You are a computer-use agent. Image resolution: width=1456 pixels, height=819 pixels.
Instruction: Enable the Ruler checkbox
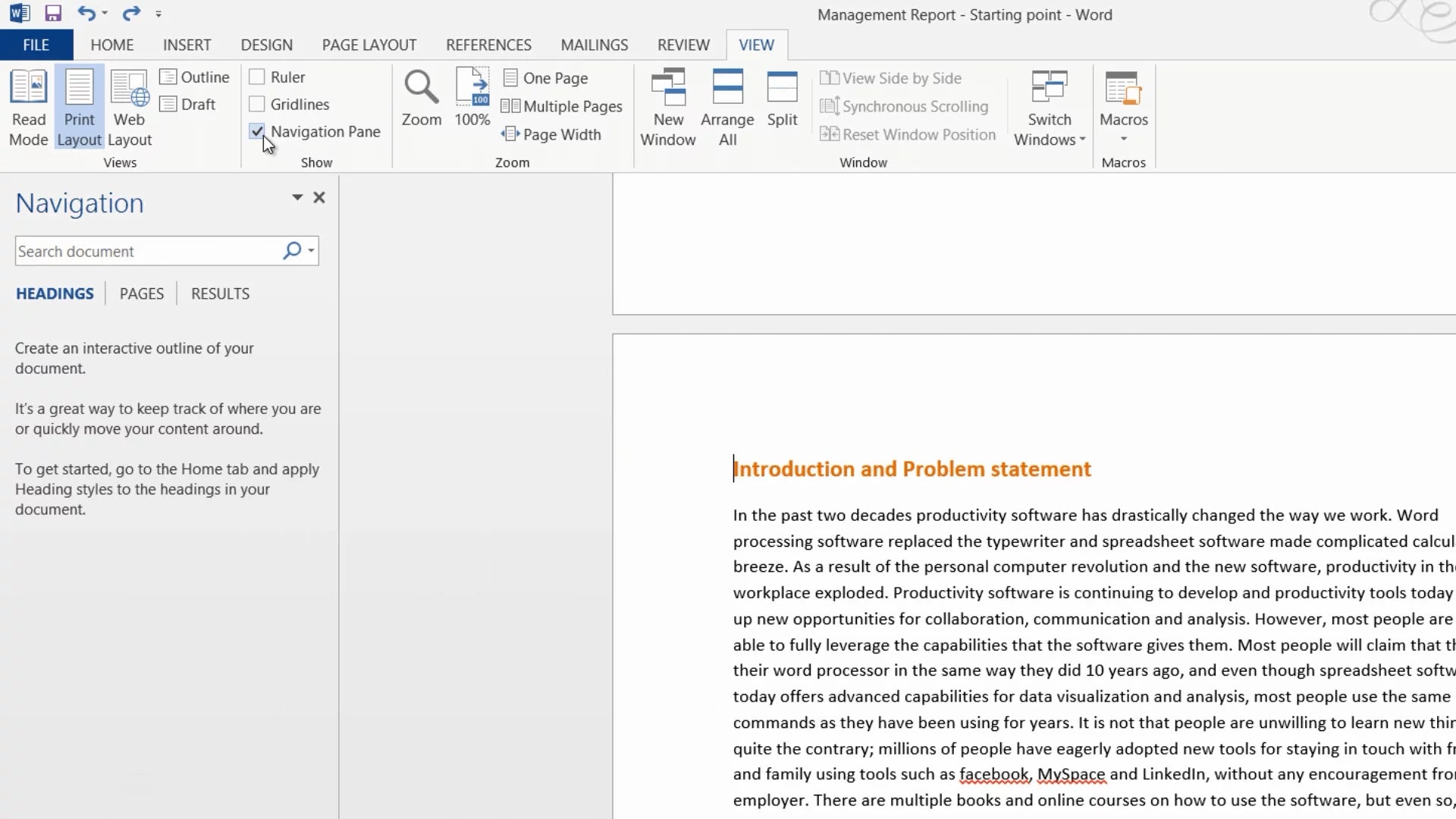point(257,77)
